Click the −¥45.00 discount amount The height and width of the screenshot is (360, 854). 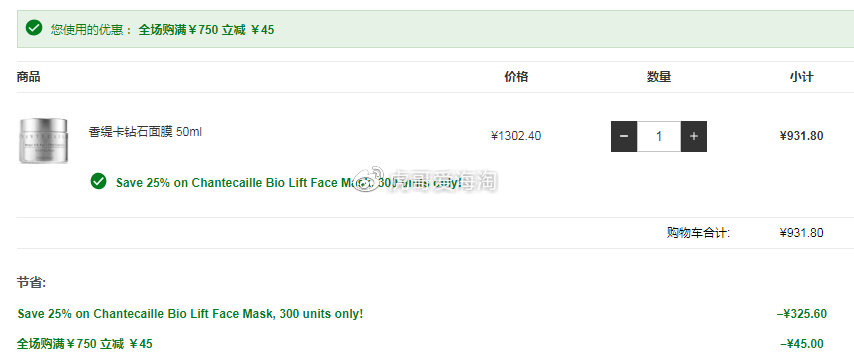(x=802, y=344)
